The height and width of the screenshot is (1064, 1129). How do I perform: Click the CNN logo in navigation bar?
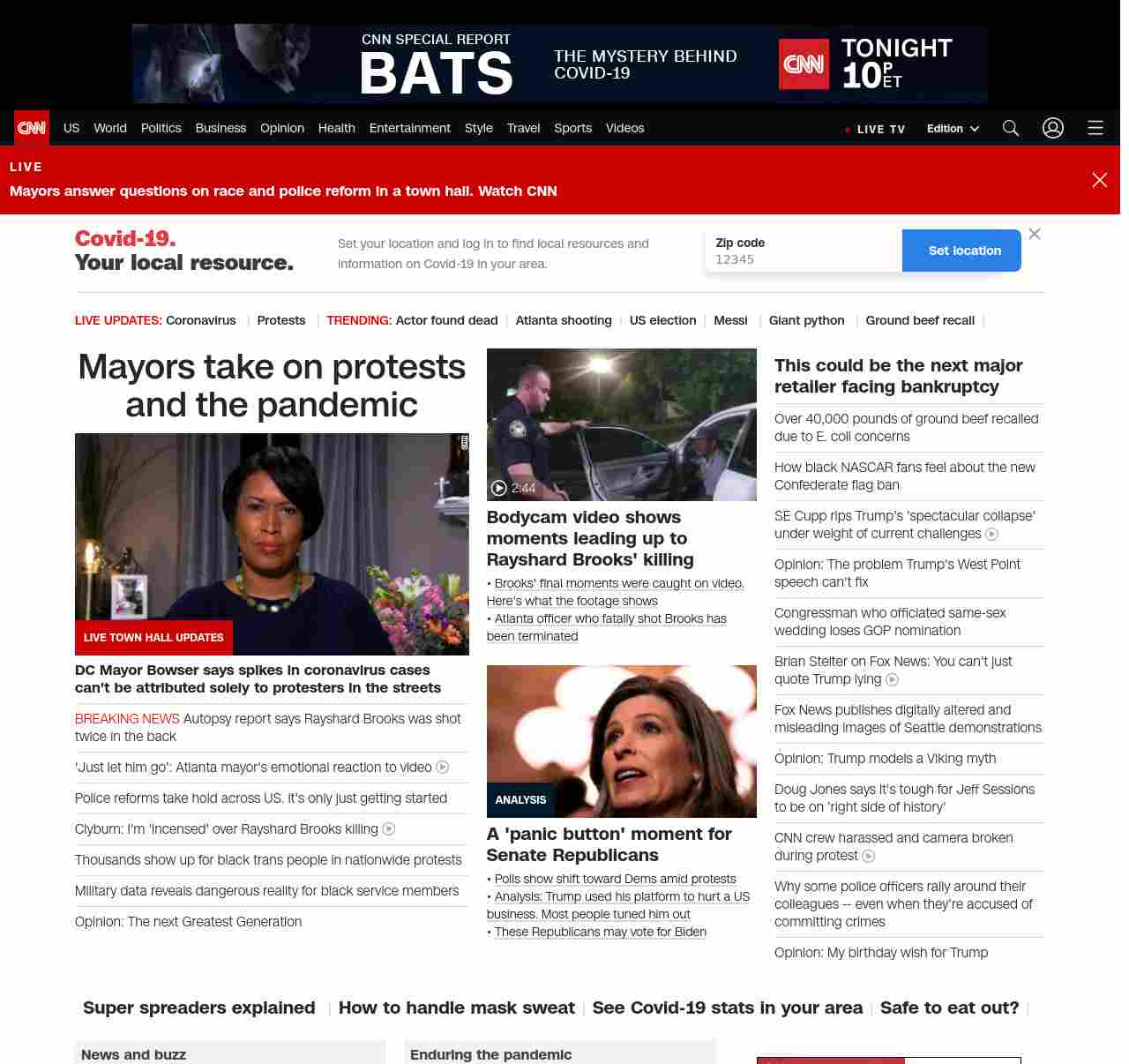tap(32, 128)
